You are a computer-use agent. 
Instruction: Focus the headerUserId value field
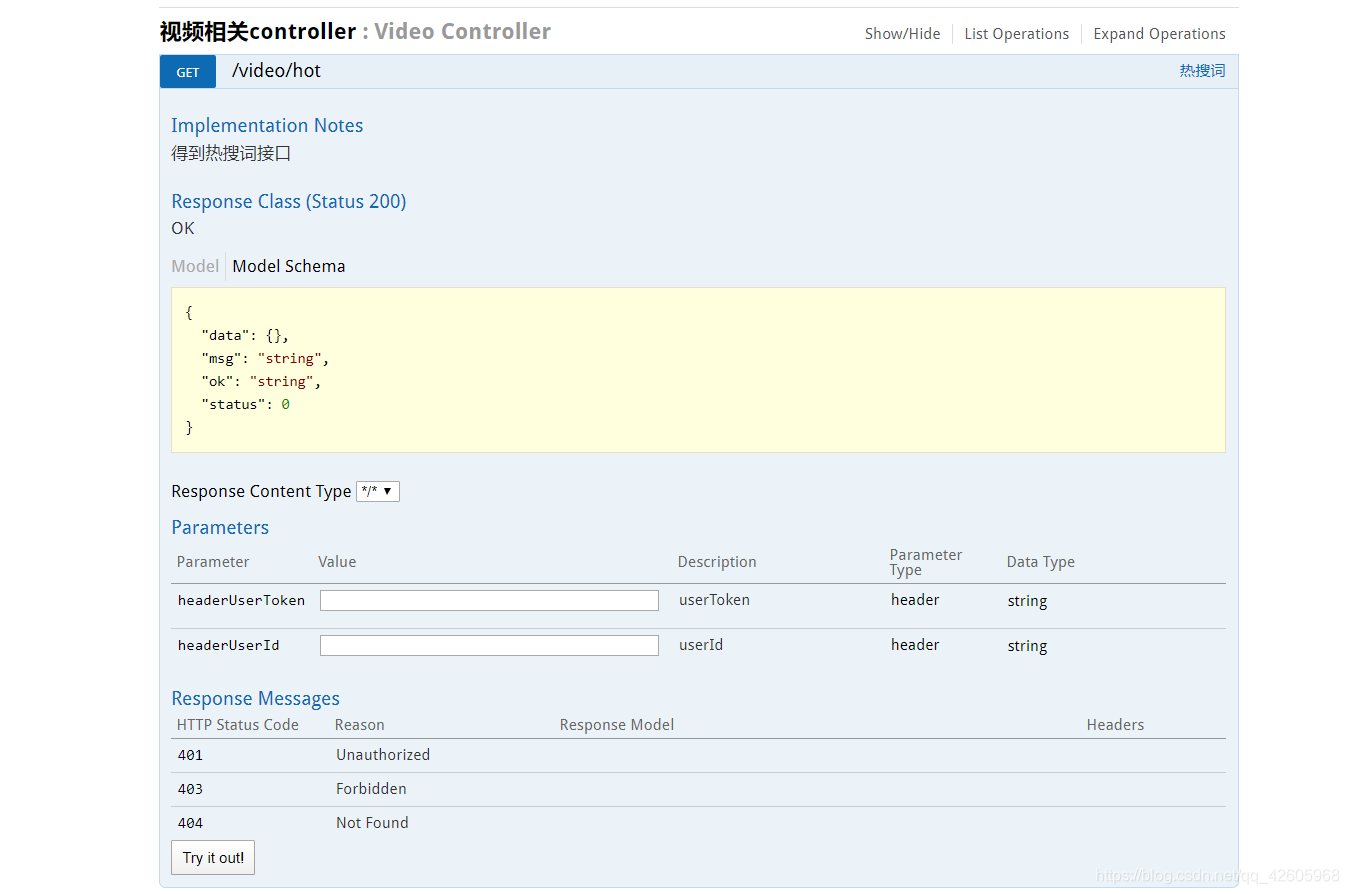point(489,645)
